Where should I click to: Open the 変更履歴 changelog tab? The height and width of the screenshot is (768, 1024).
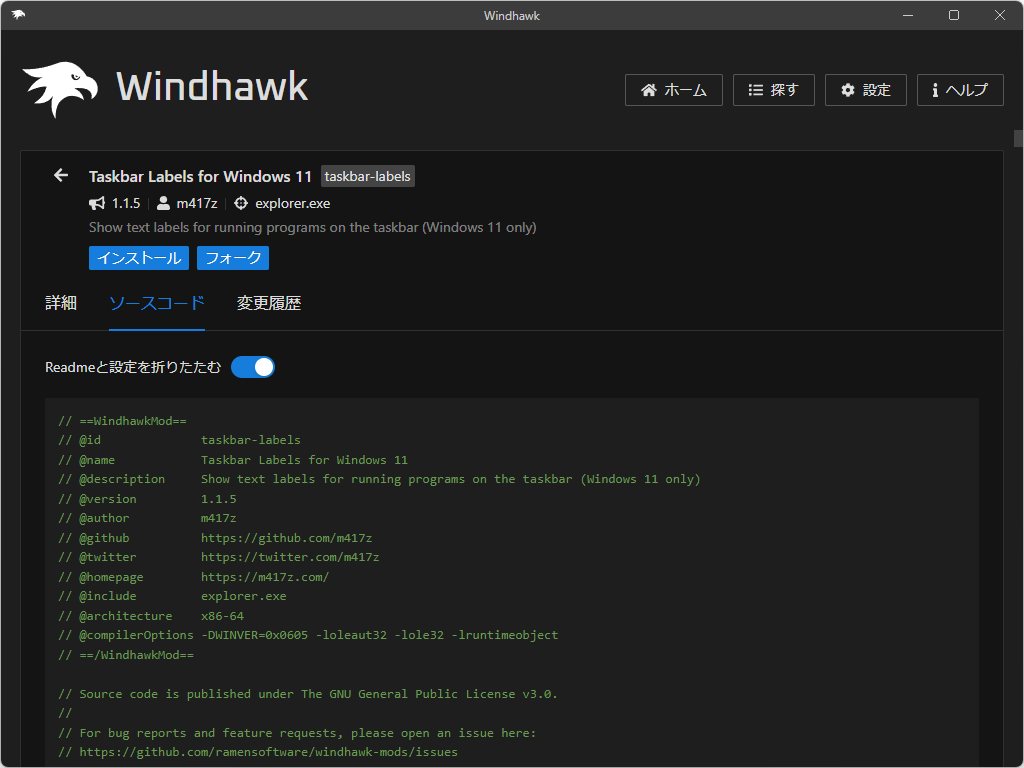click(268, 303)
